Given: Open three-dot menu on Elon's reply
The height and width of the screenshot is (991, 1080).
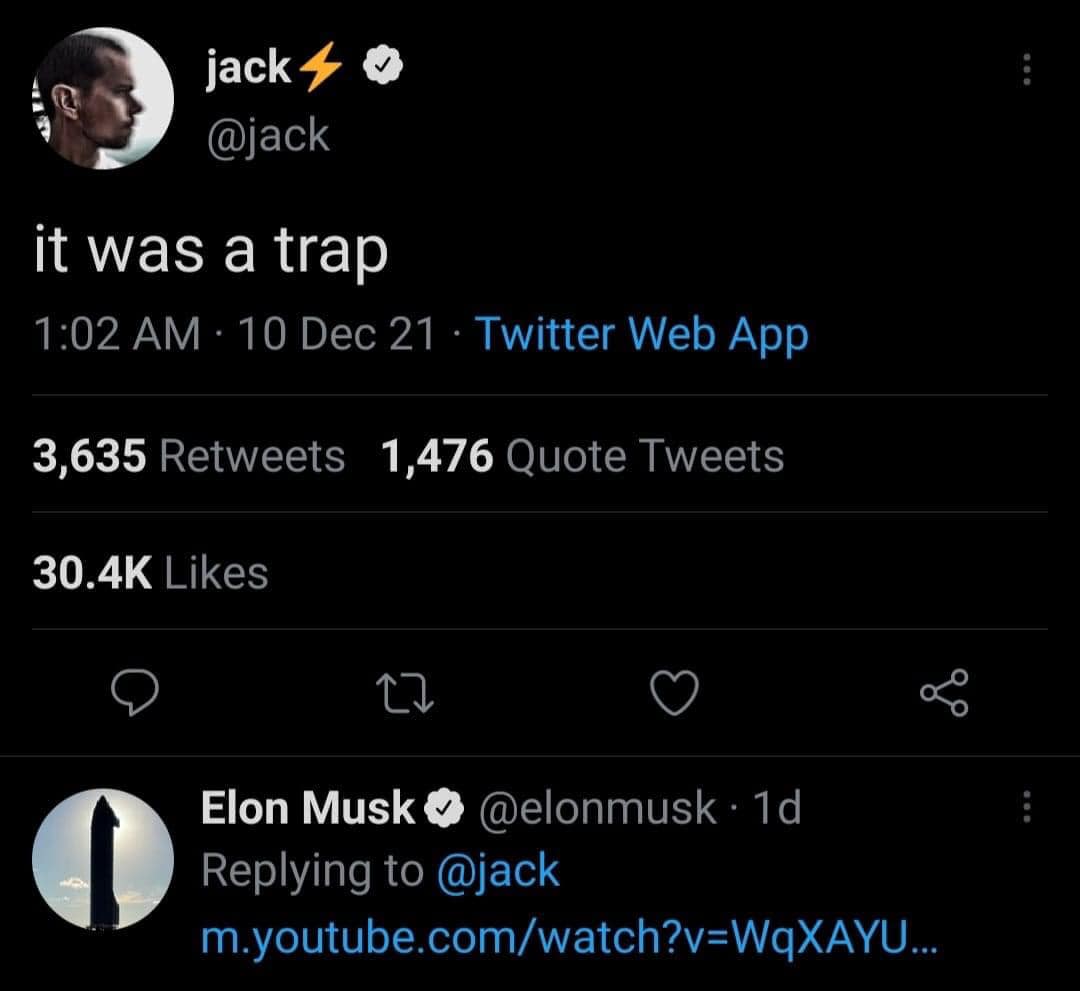Looking at the screenshot, I should [x=1025, y=807].
